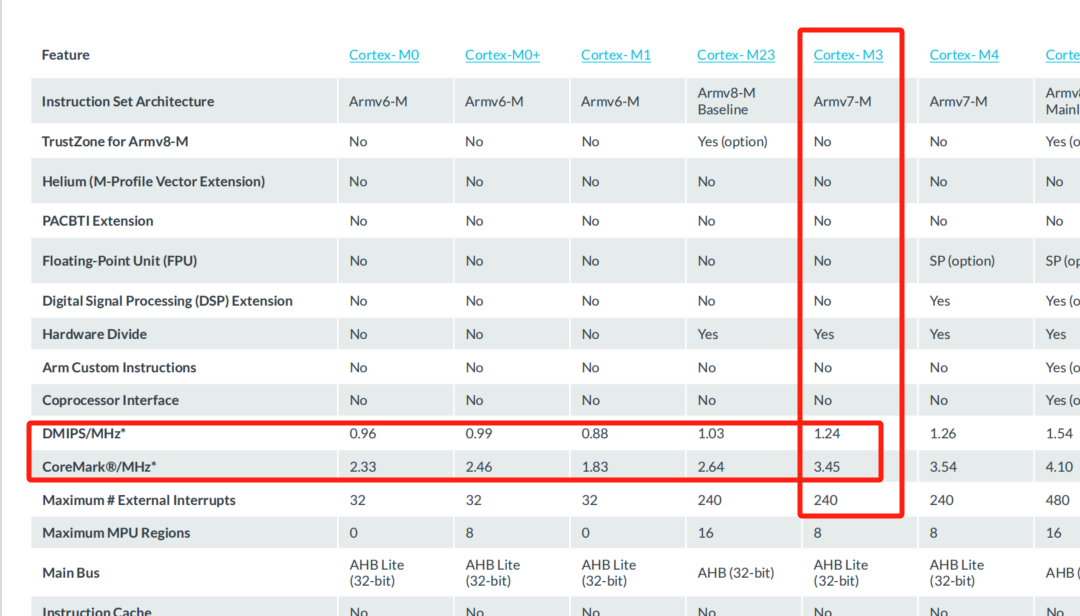The width and height of the screenshot is (1080, 616).
Task: Click the 4.10 CoreMark value
Action: tap(1059, 466)
